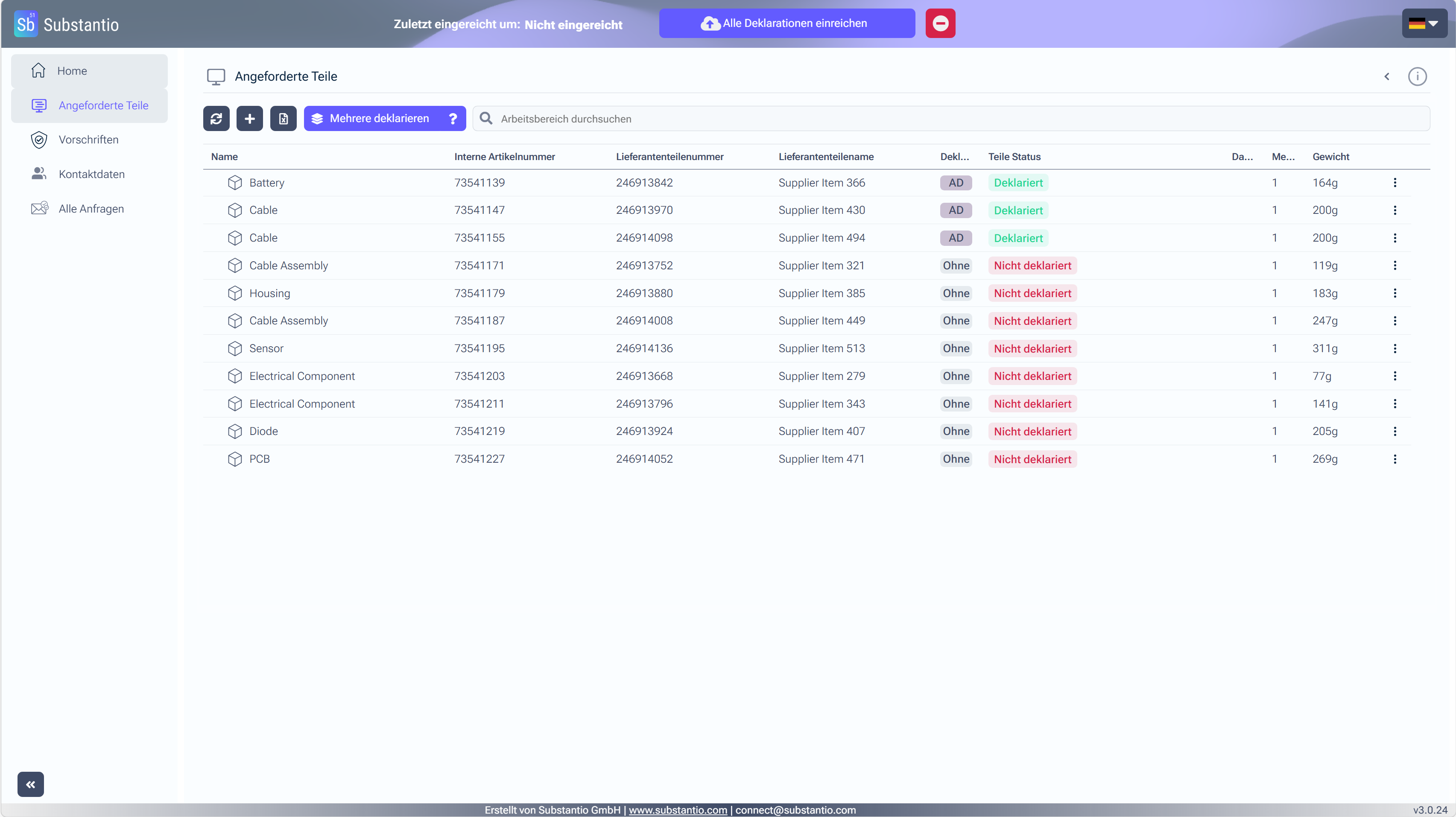The image size is (1456, 817).
Task: Click Supplier Item 343 cell
Action: 821,403
